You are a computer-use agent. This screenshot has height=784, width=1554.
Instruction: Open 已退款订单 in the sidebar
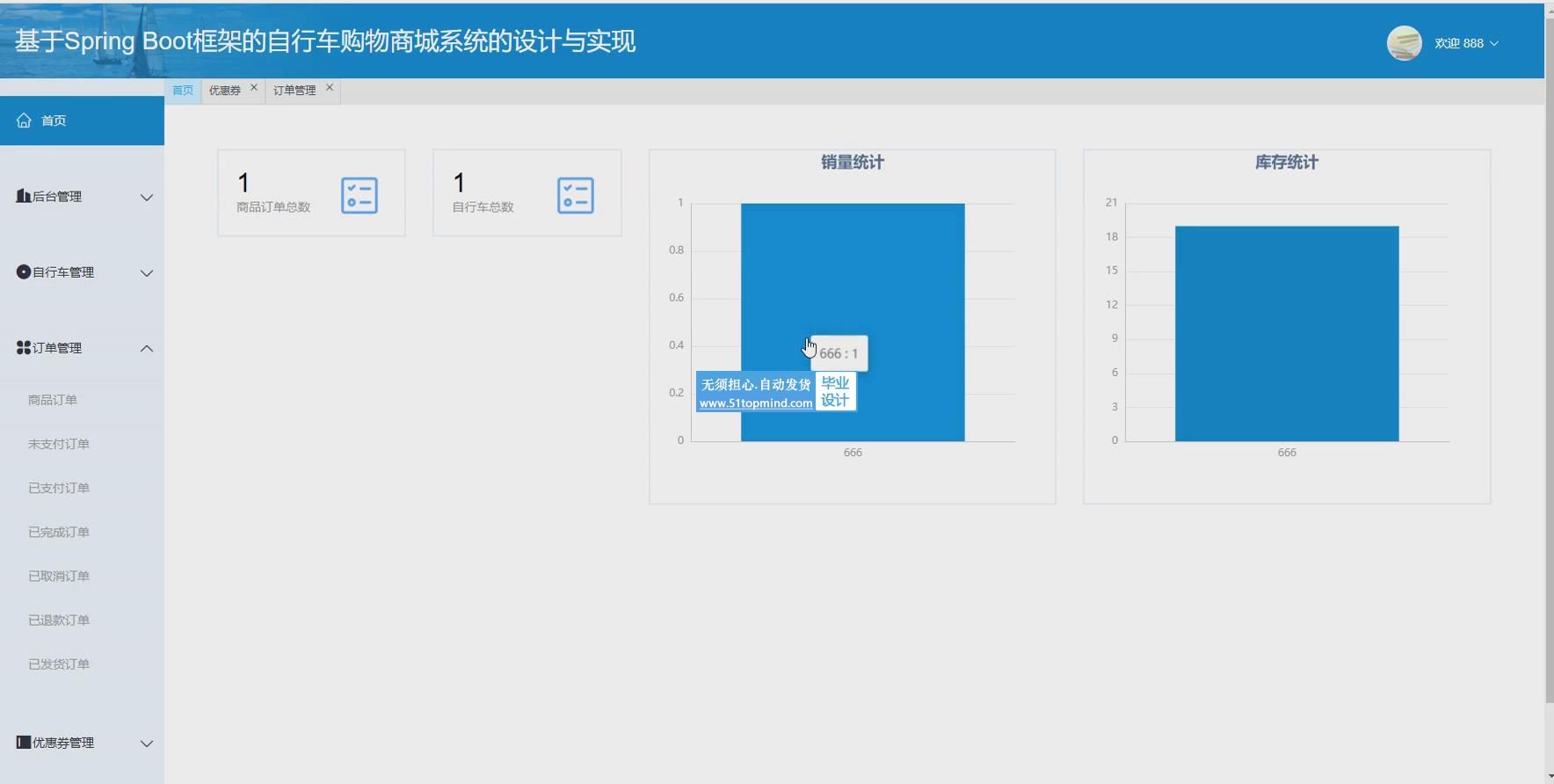tap(59, 621)
